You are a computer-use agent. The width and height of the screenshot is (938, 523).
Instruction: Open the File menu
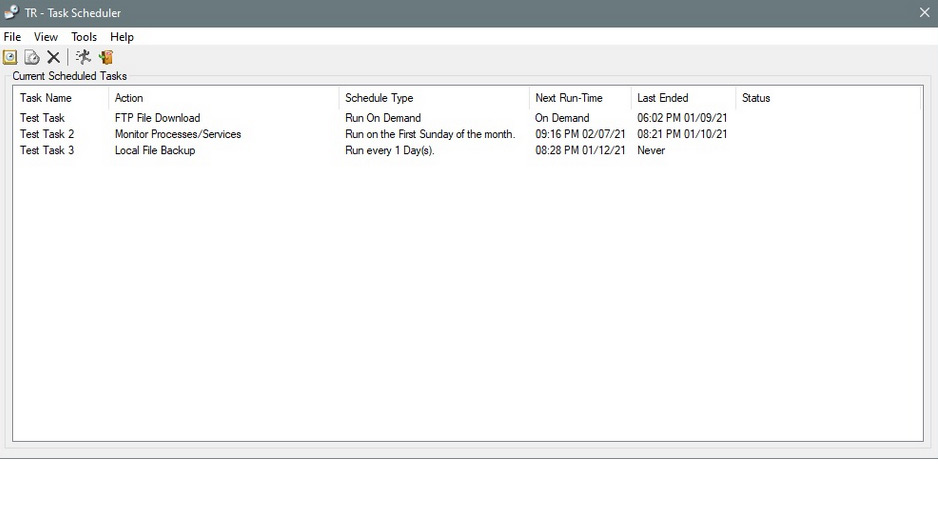point(12,37)
